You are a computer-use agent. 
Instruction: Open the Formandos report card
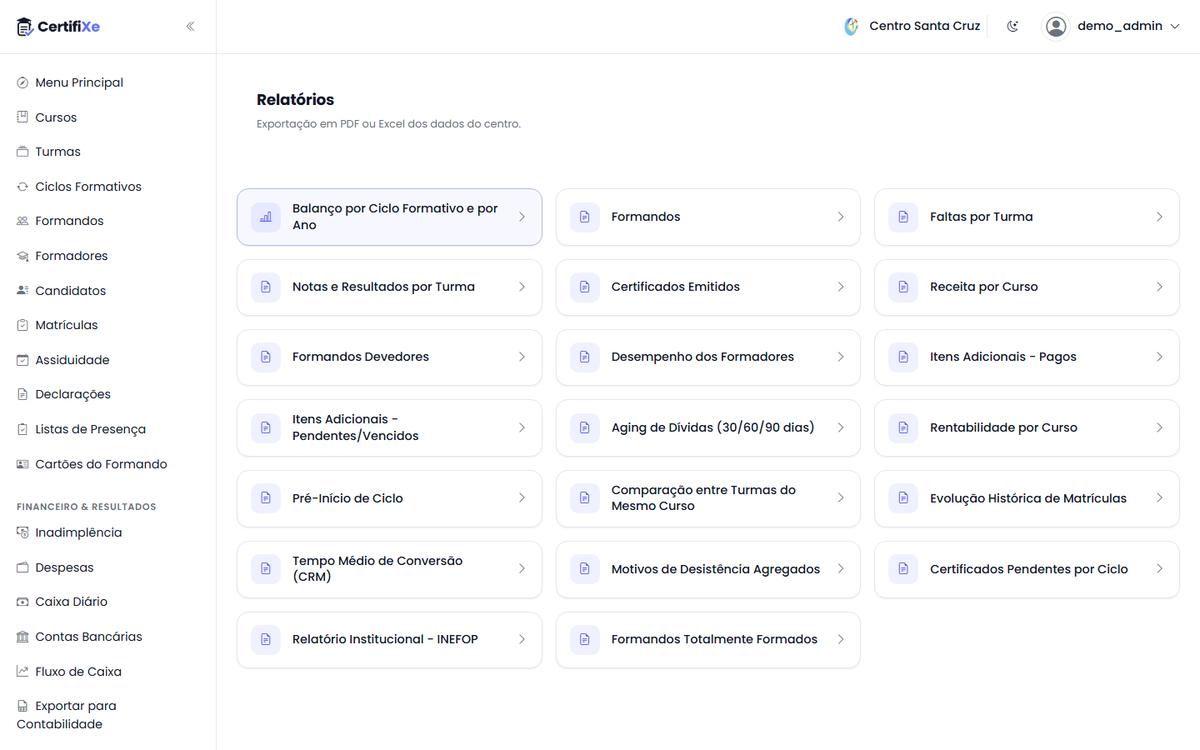coord(708,217)
